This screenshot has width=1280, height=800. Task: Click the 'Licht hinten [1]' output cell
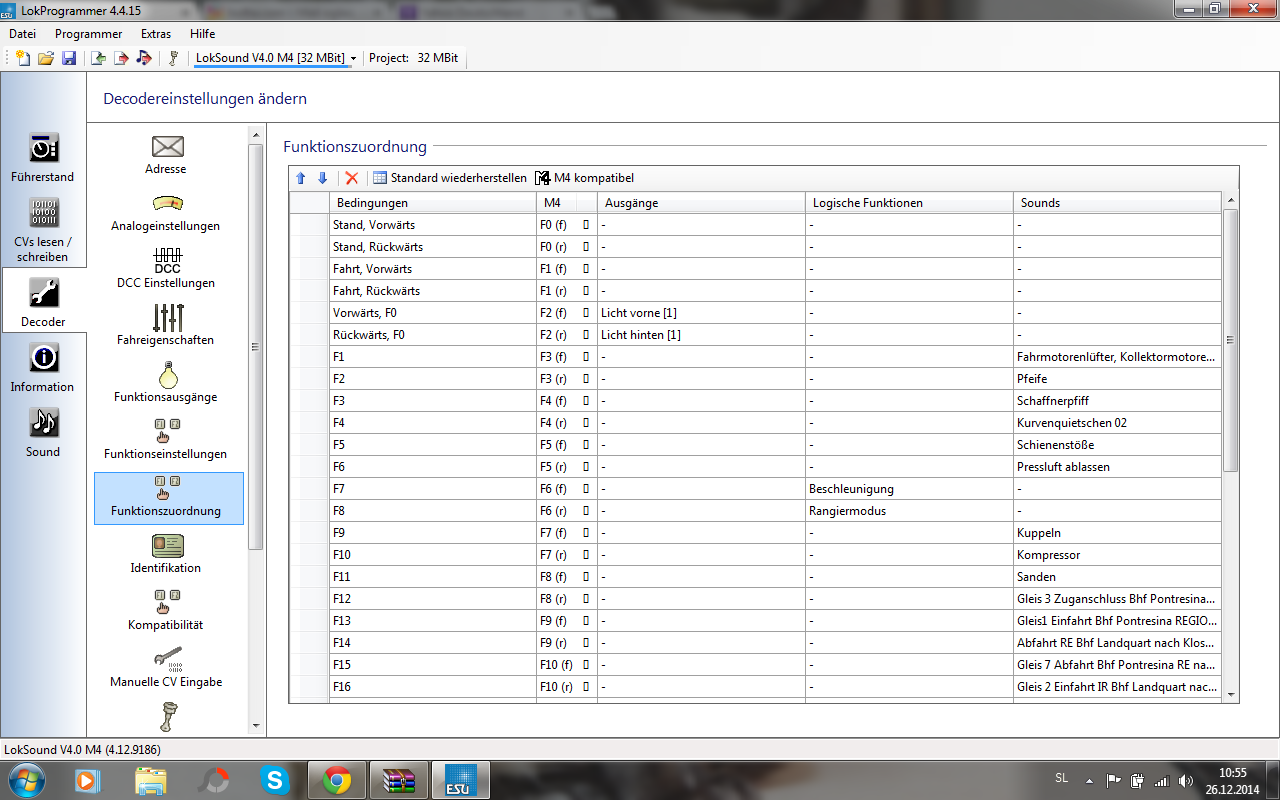(x=702, y=335)
